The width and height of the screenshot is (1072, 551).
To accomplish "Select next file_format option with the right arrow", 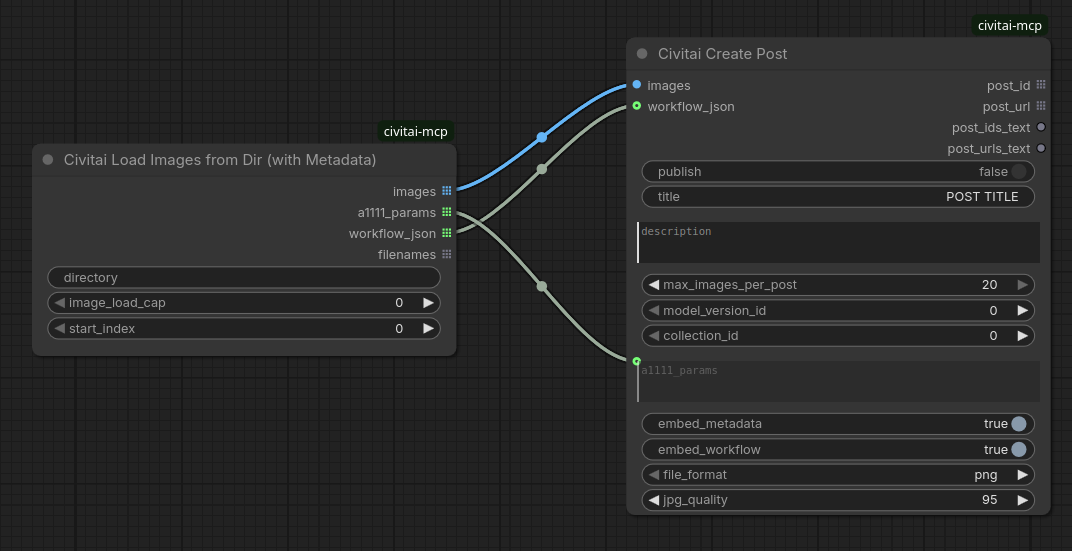I will [1023, 475].
